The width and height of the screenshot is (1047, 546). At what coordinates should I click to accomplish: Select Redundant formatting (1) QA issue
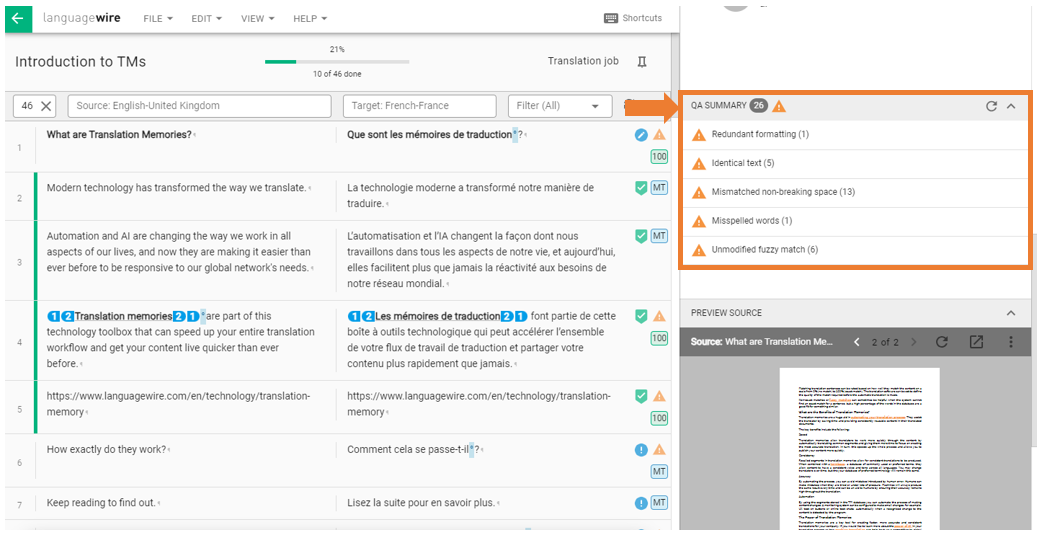(x=855, y=135)
